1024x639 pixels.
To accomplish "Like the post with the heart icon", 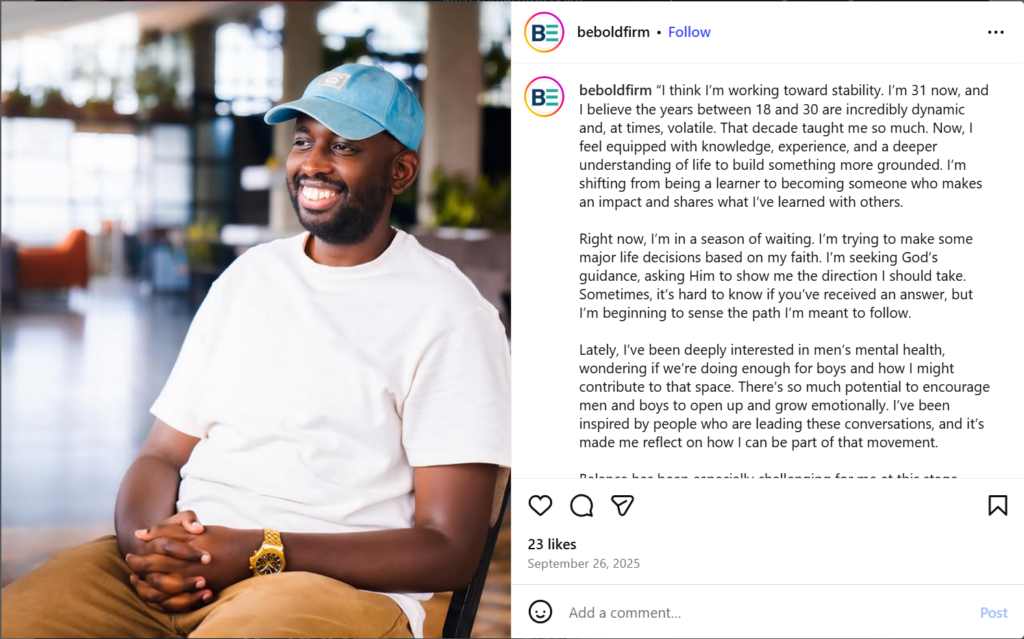I will tap(540, 506).
